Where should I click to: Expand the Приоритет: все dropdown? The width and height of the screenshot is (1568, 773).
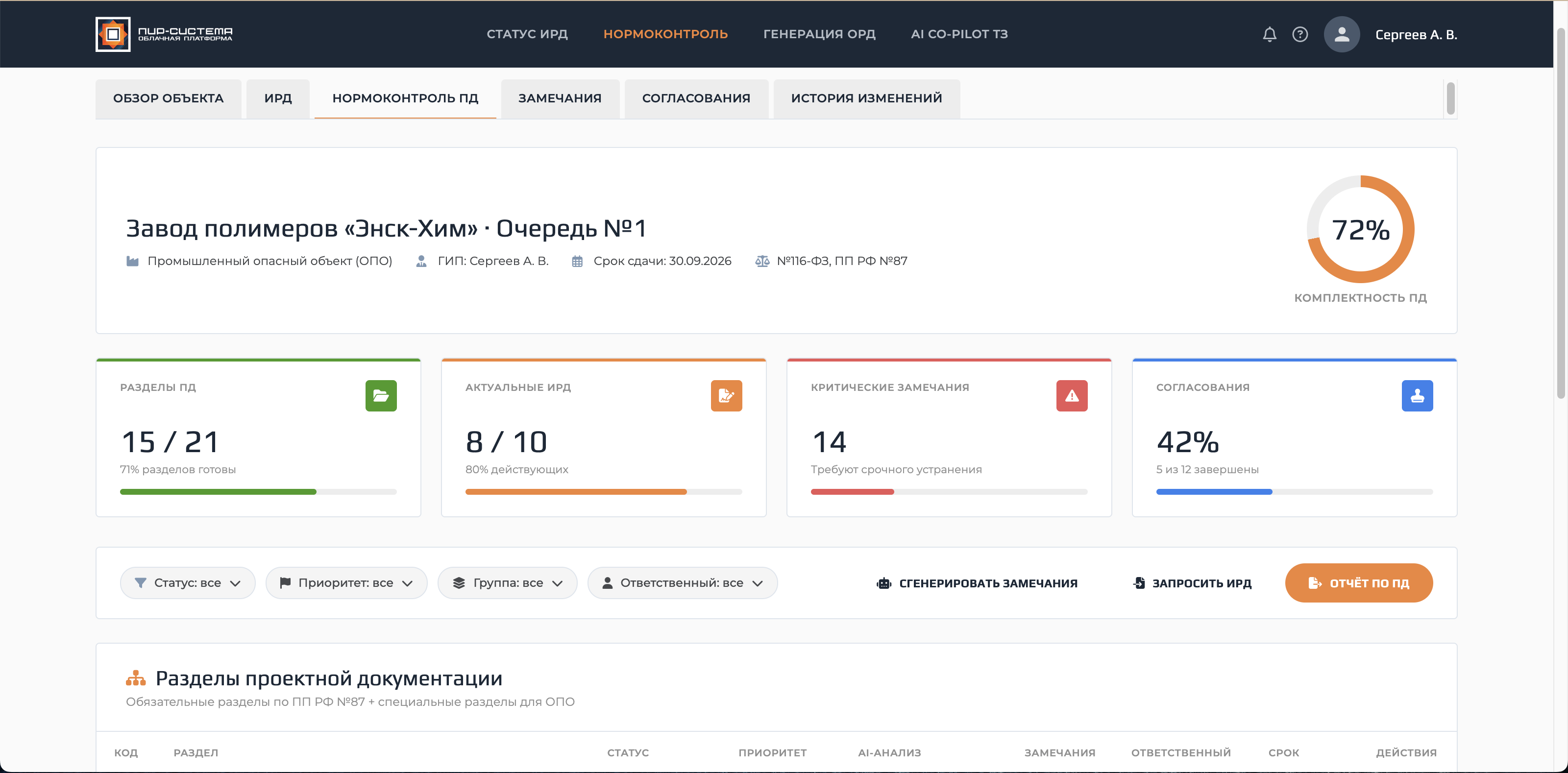pos(346,583)
